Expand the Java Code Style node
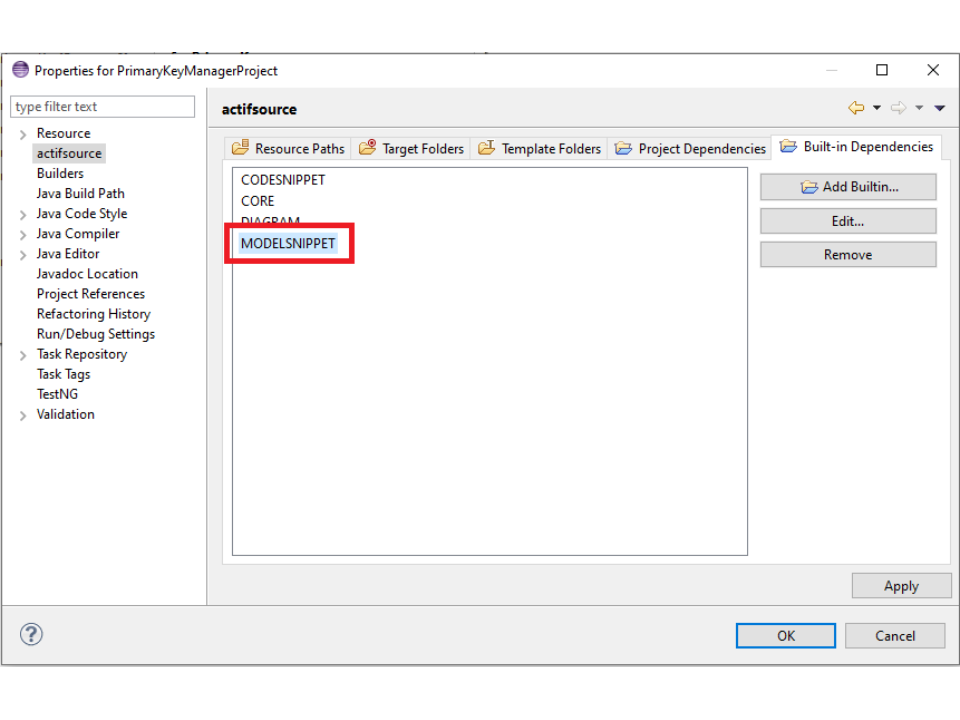The height and width of the screenshot is (720, 960). coord(23,214)
